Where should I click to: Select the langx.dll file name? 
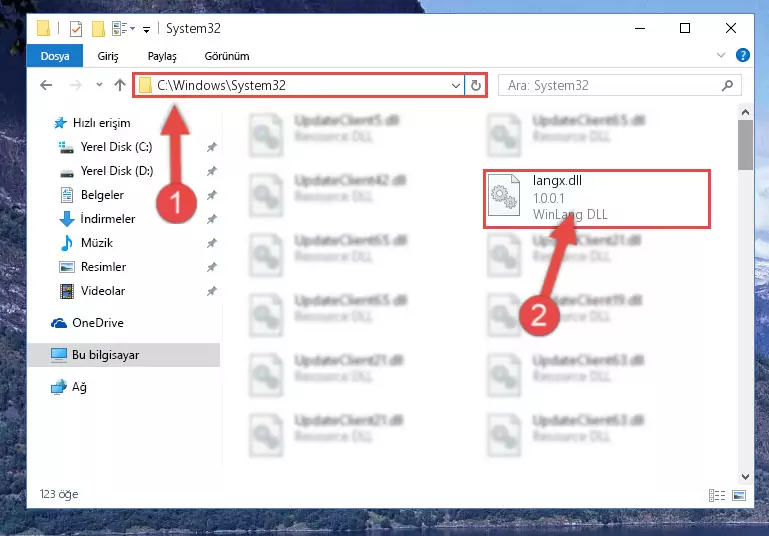pos(557,180)
